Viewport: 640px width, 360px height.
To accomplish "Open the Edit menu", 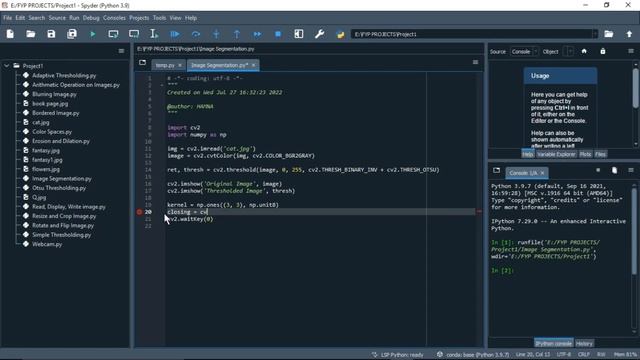I will pyautogui.click(x=20, y=18).
